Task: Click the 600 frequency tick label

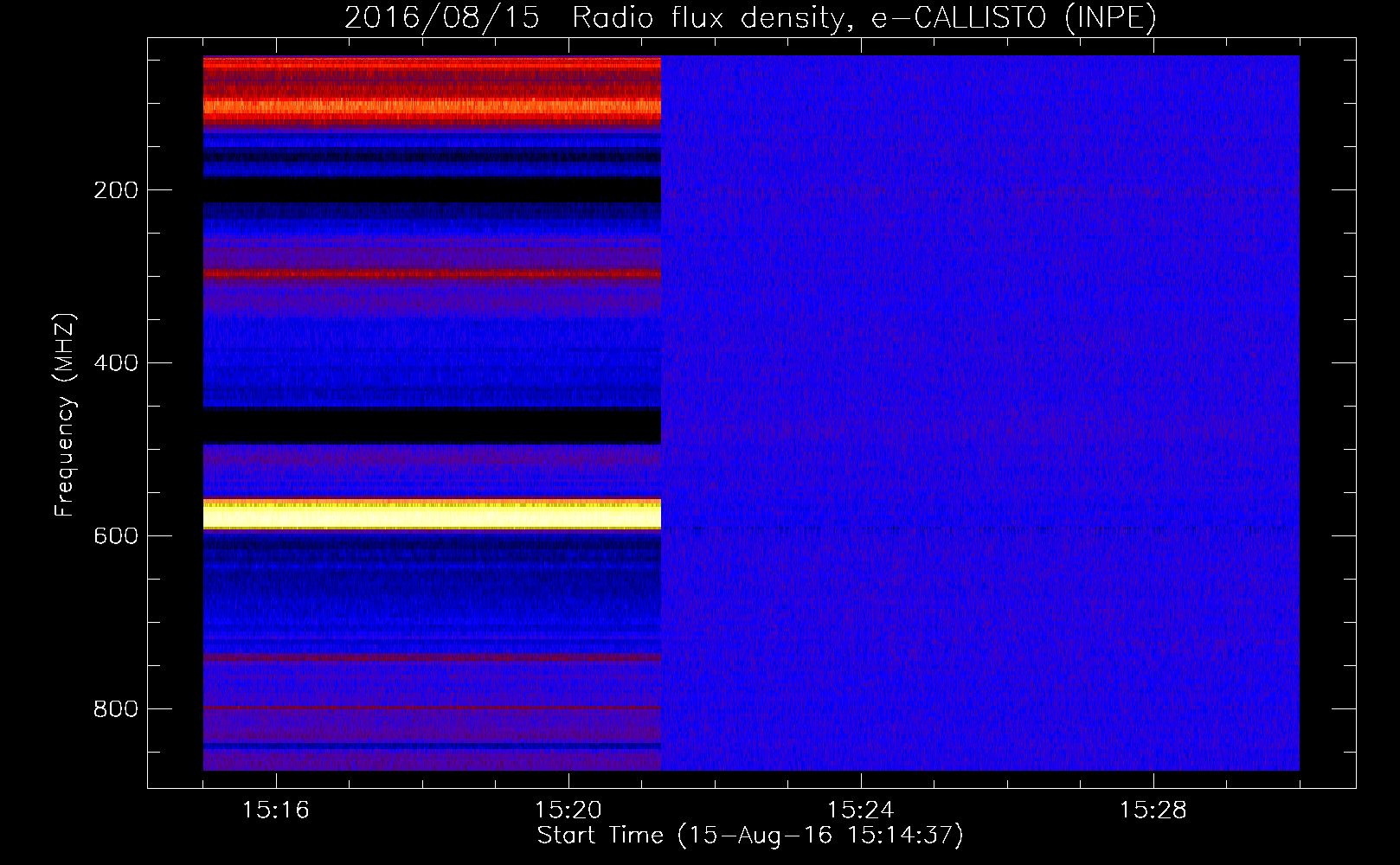Action: click(116, 536)
